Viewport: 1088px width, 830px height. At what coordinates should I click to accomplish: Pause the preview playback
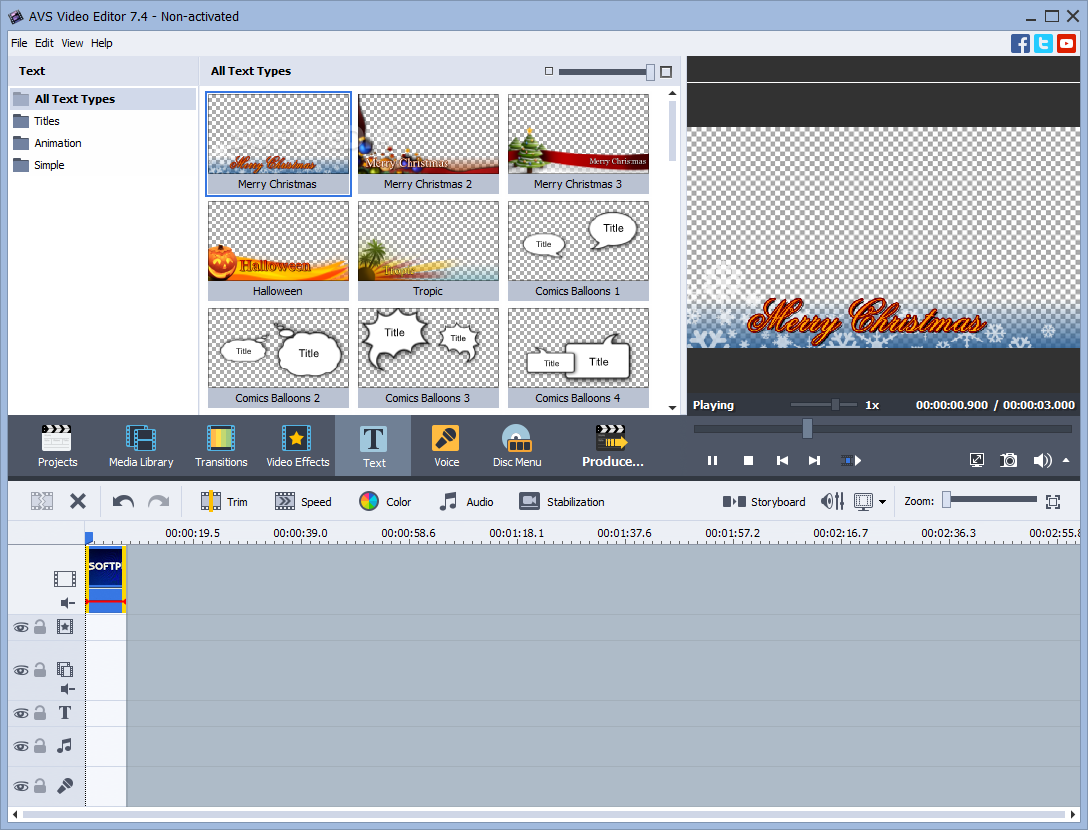coord(712,460)
